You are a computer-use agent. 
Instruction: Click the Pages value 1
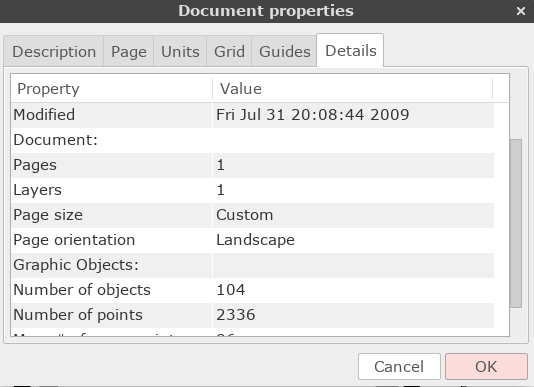tap(221, 165)
